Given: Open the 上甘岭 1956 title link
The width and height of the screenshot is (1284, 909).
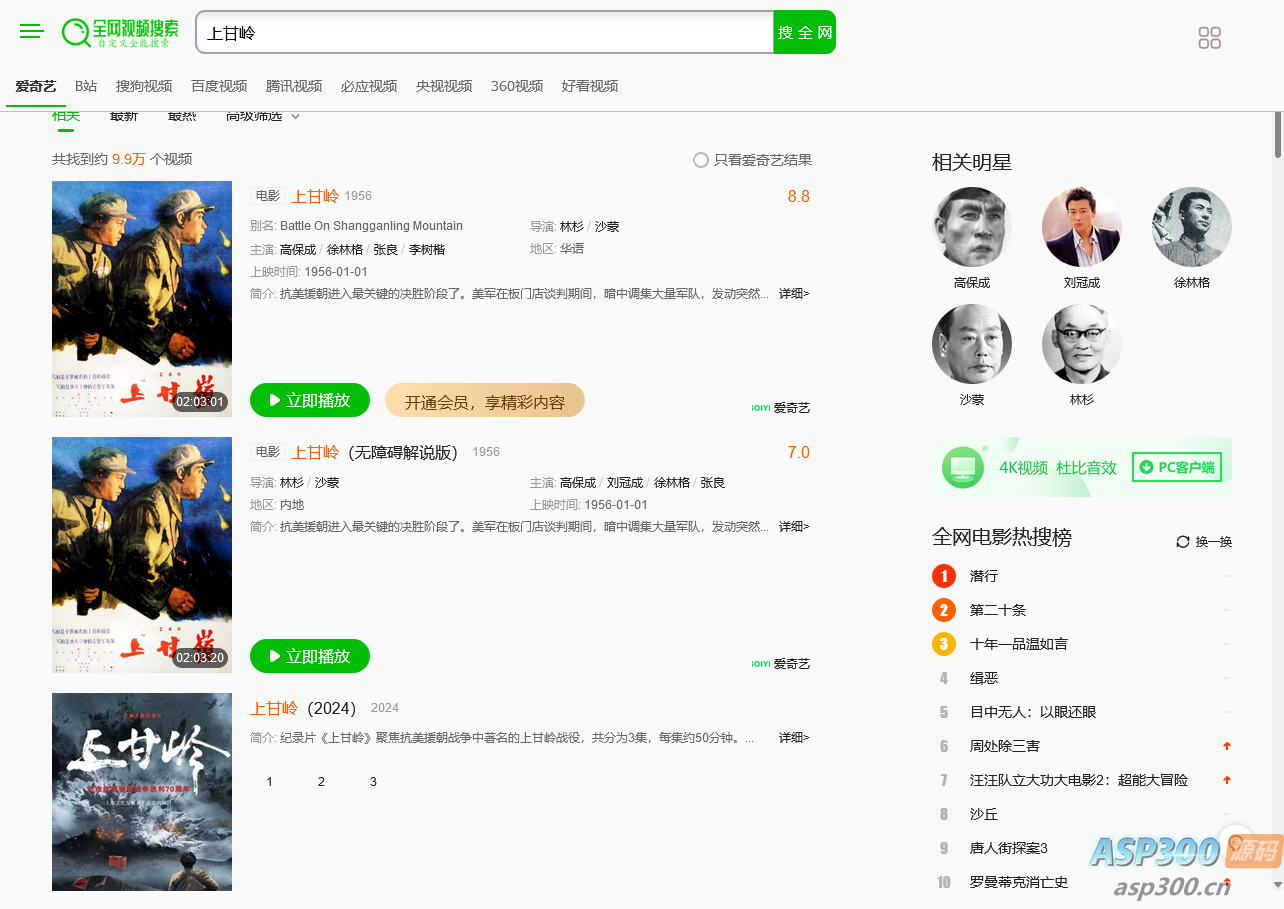Looking at the screenshot, I should coord(315,196).
